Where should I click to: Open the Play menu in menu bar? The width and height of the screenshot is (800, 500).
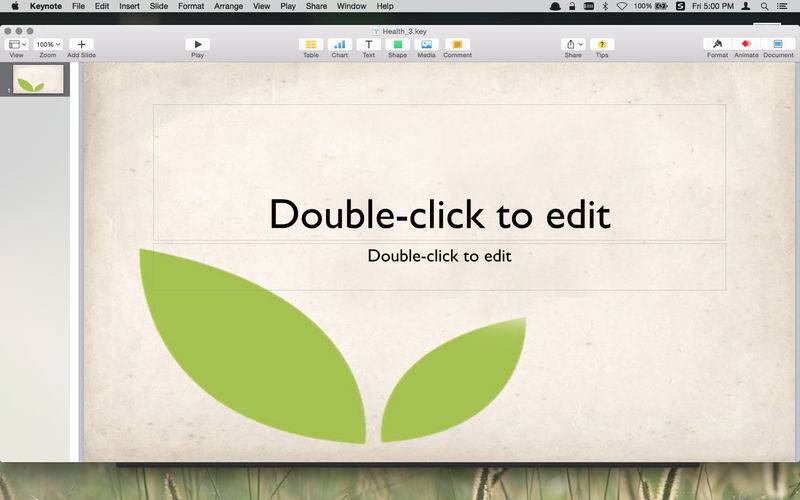(x=288, y=6)
